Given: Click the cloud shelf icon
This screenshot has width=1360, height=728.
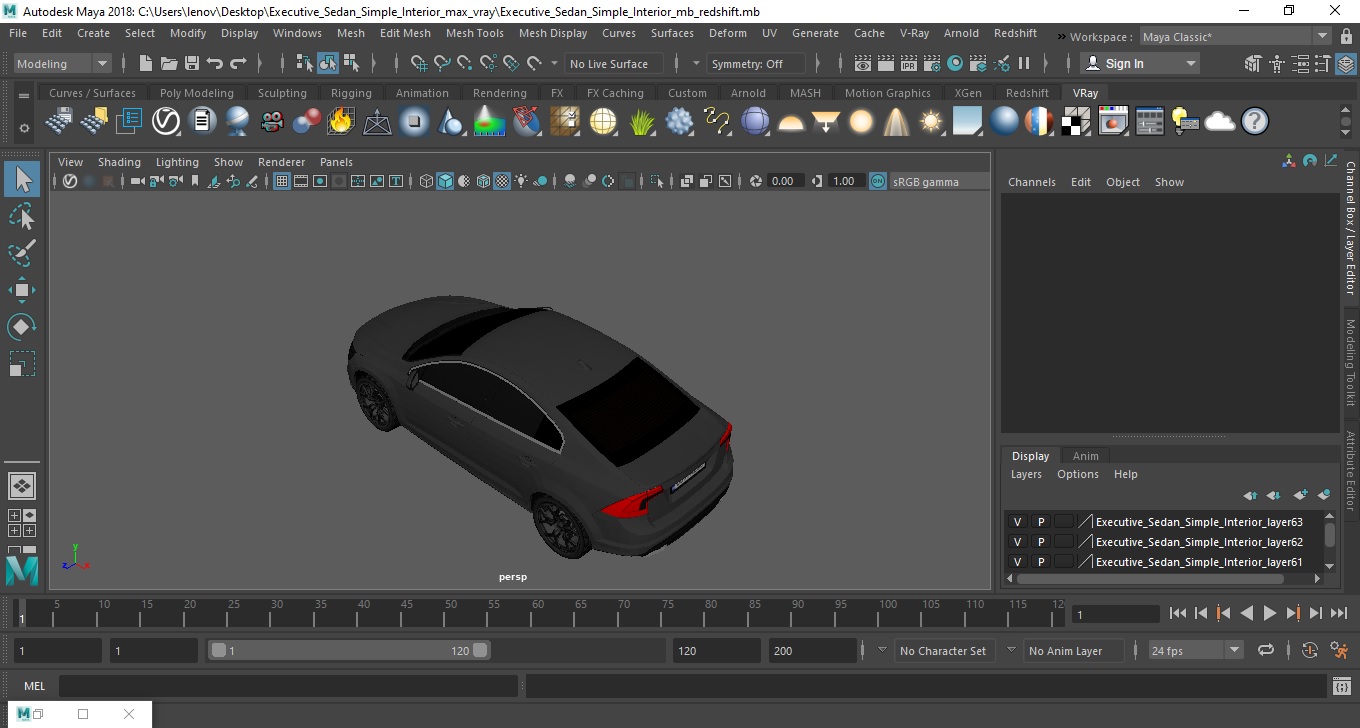Looking at the screenshot, I should point(1220,122).
